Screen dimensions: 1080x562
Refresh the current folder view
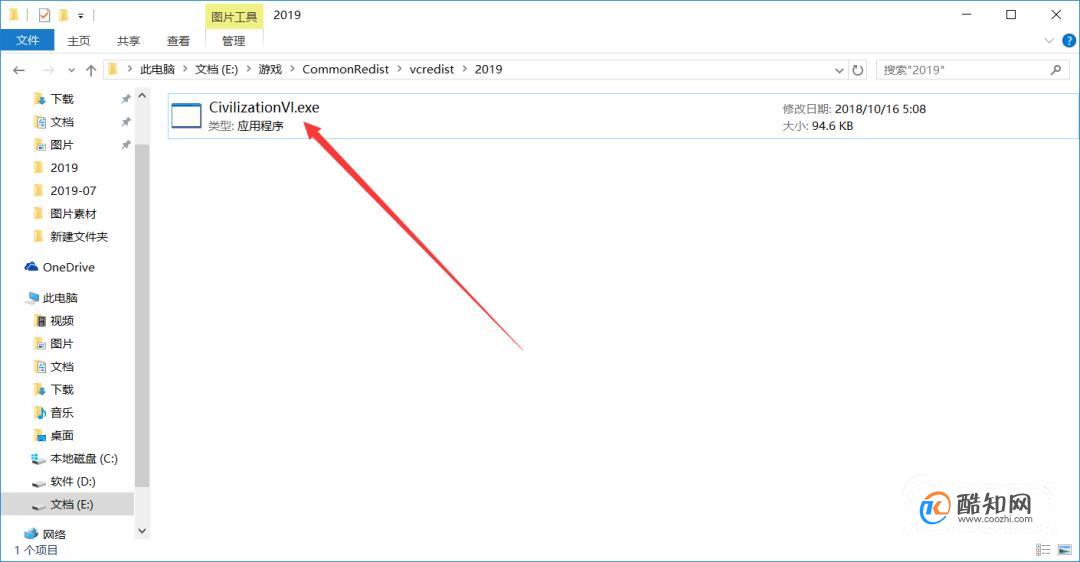click(x=858, y=70)
